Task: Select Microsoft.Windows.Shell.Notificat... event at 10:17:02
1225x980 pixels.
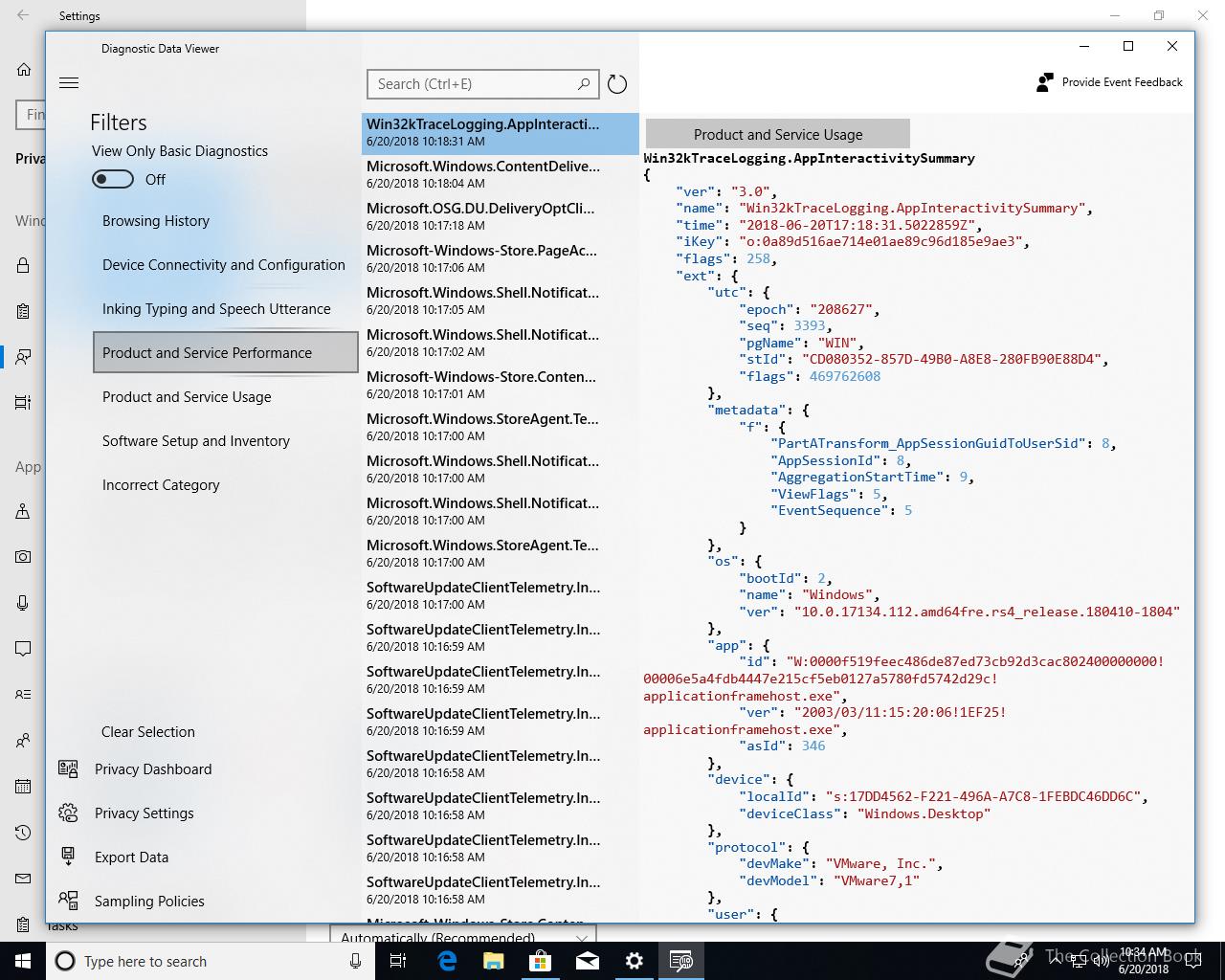Action: coord(500,344)
